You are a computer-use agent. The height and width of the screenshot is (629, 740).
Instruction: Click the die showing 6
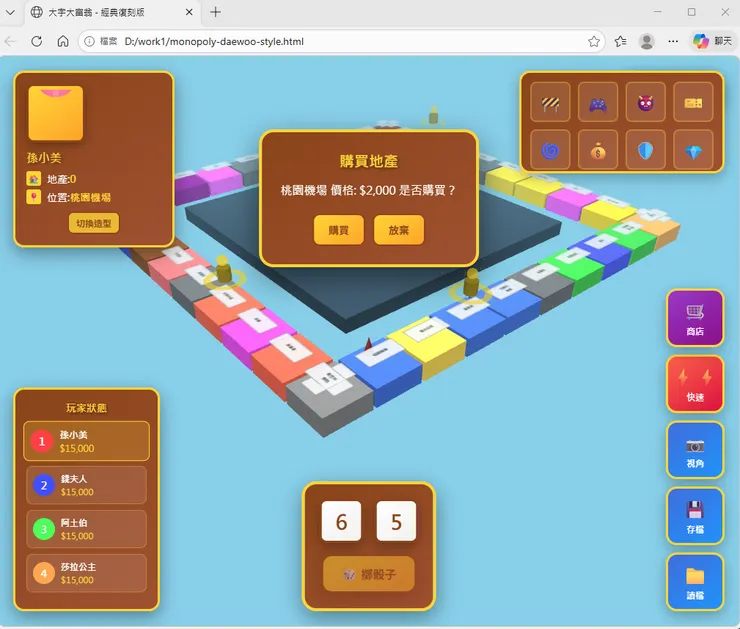point(341,521)
